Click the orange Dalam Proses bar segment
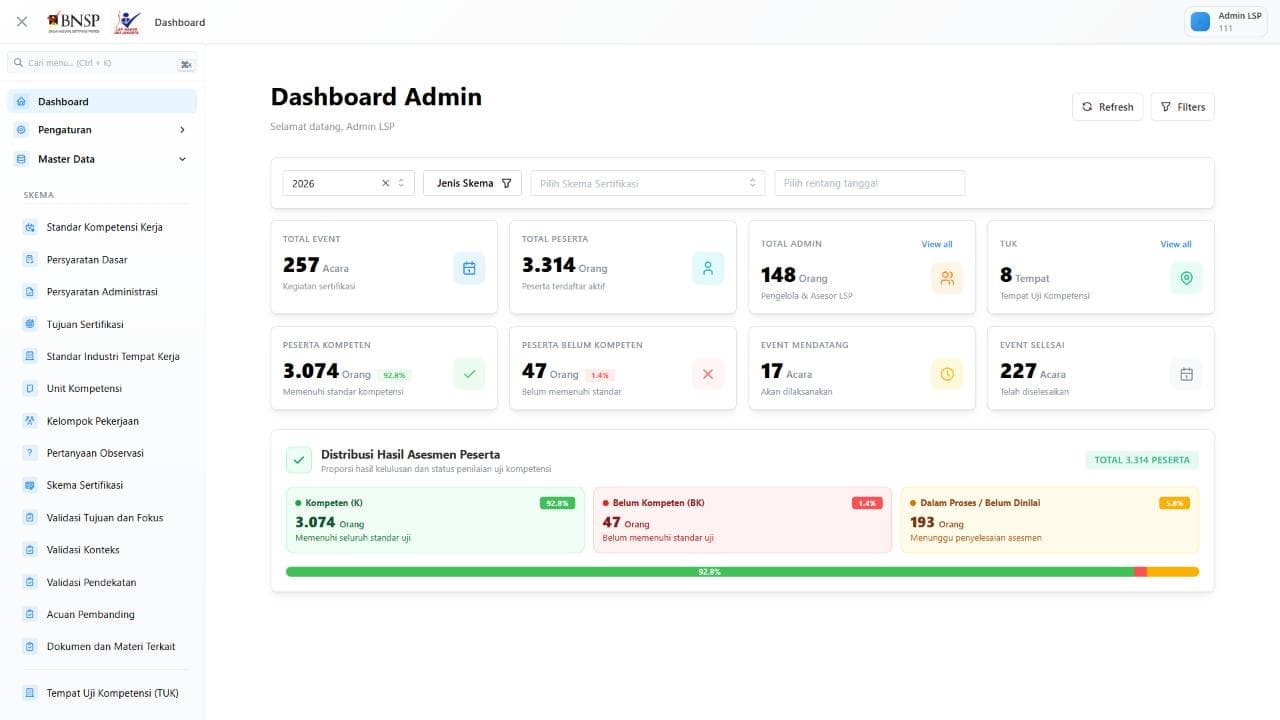The image size is (1280, 720). 1172,572
